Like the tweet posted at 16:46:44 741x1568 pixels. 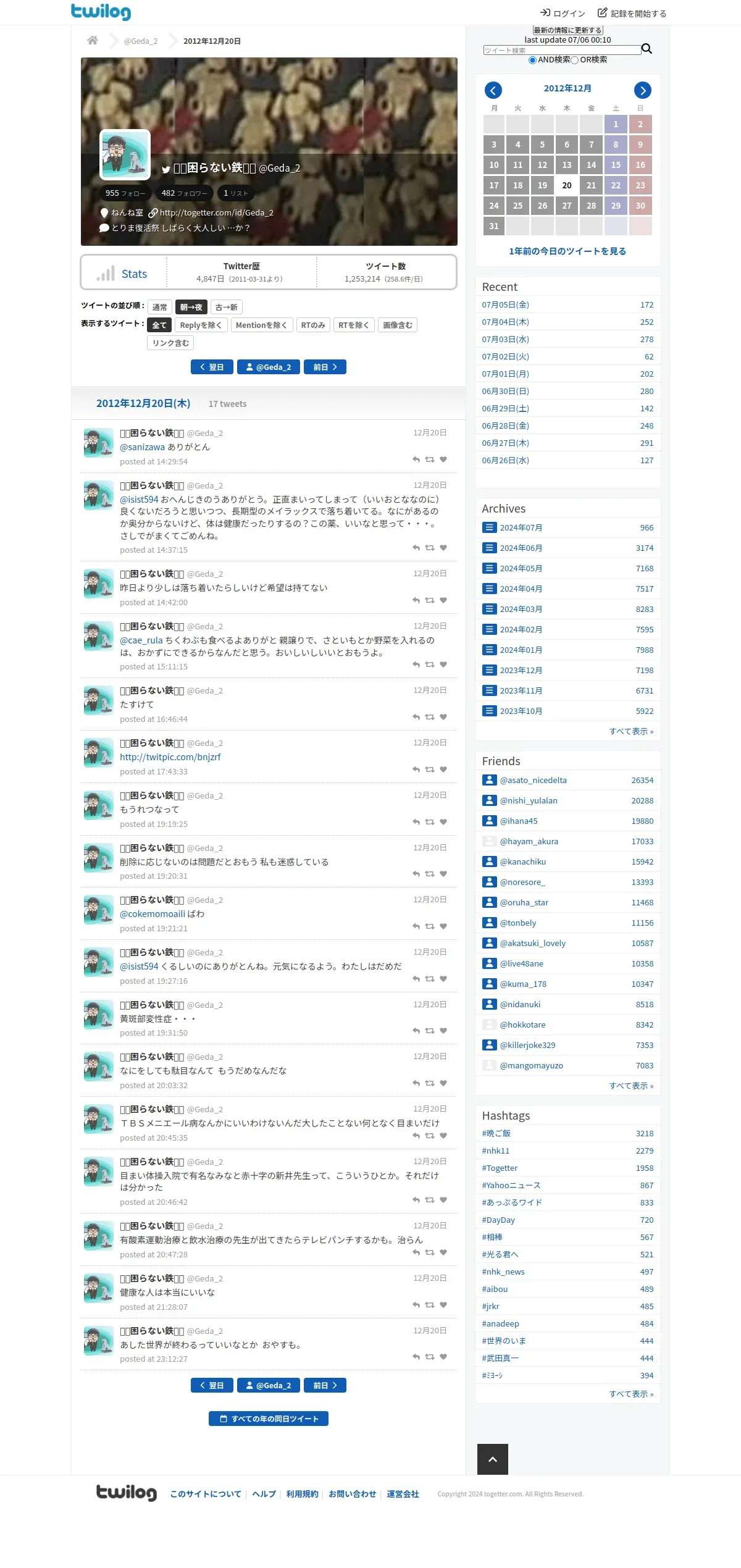coord(443,717)
